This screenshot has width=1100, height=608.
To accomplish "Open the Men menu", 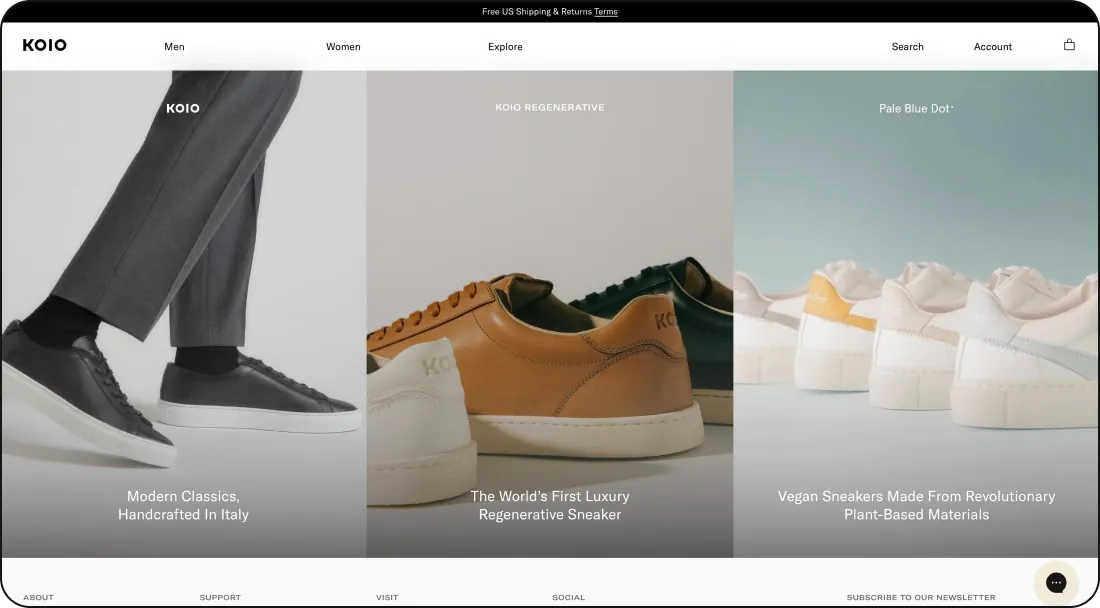I will 174,46.
